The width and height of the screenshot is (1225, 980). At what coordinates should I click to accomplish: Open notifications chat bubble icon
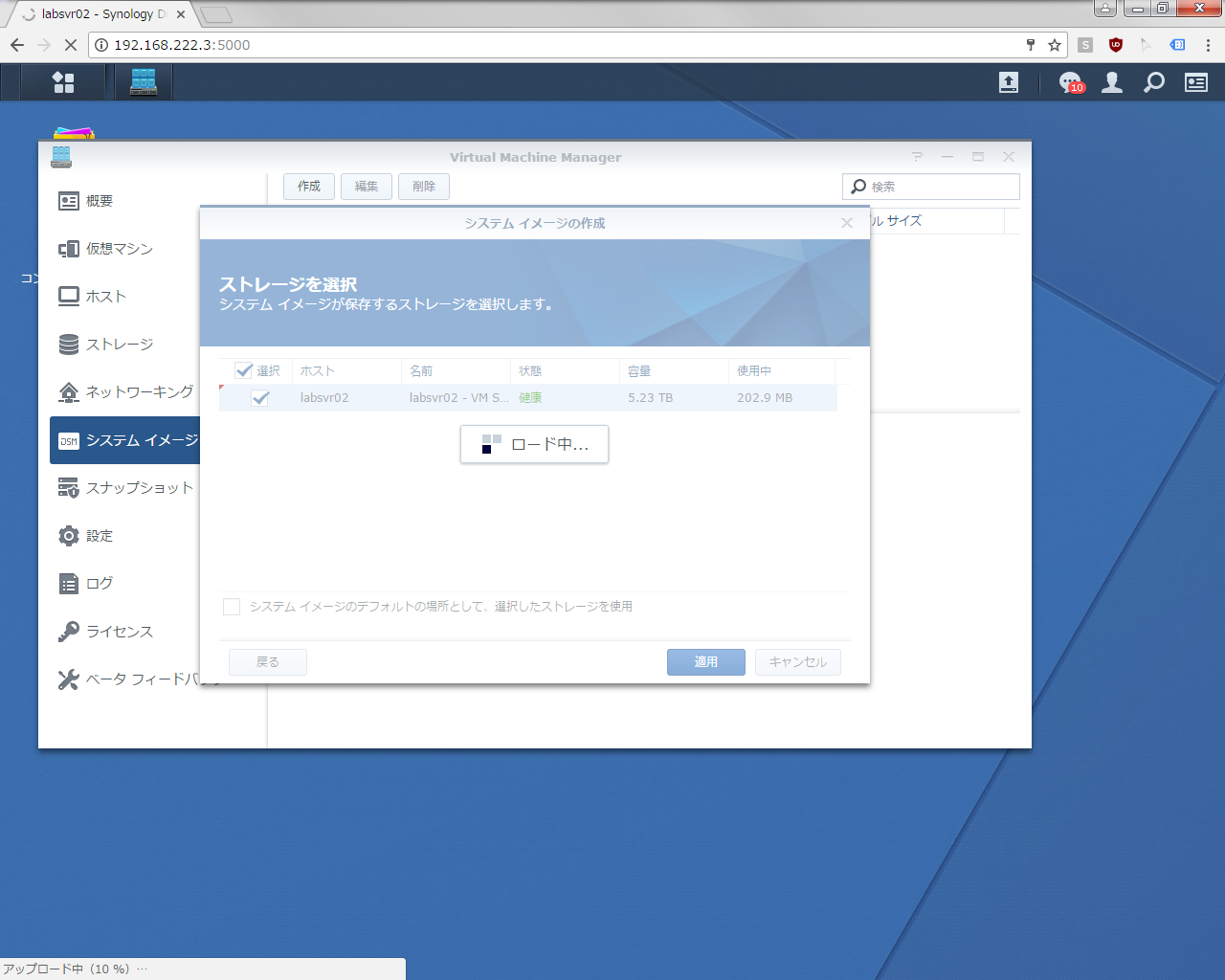[x=1071, y=82]
